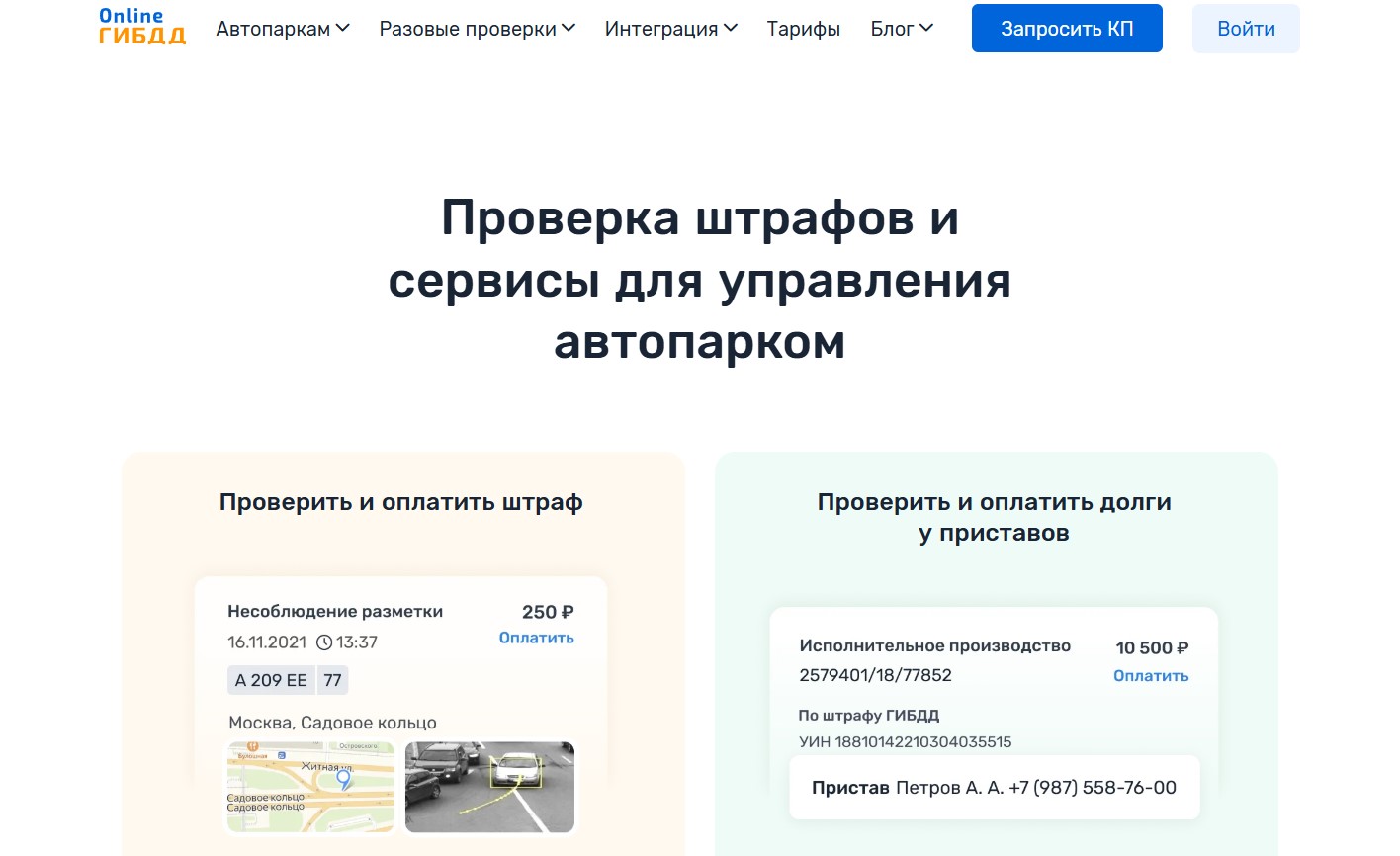The height and width of the screenshot is (856, 1400).
Task: Click the blue location pin on the map
Action: 344,779
